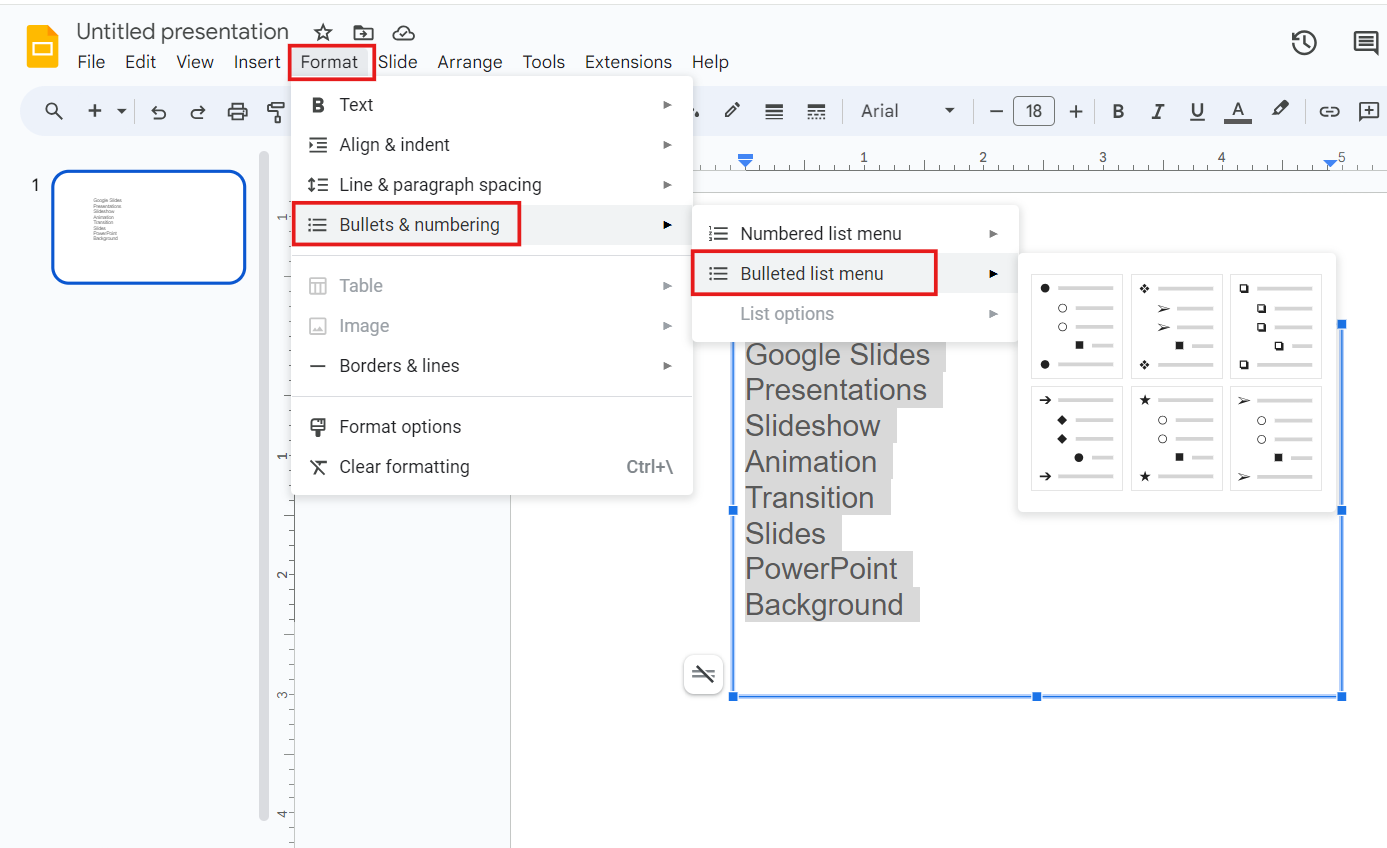Screen dimensions: 1387x848
Task: Open highlight color marker tool
Action: (1280, 111)
